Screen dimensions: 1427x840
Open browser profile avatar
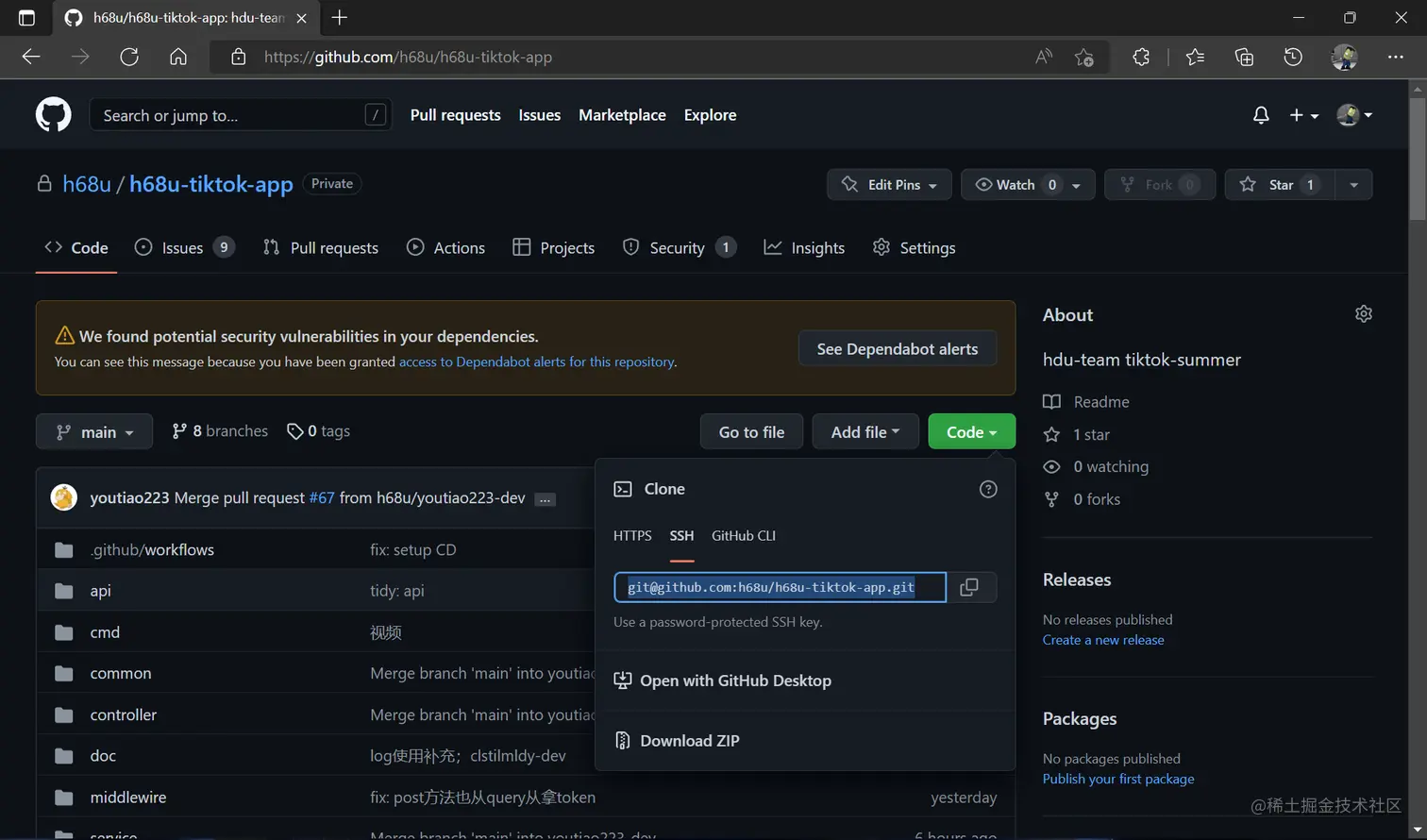point(1344,57)
